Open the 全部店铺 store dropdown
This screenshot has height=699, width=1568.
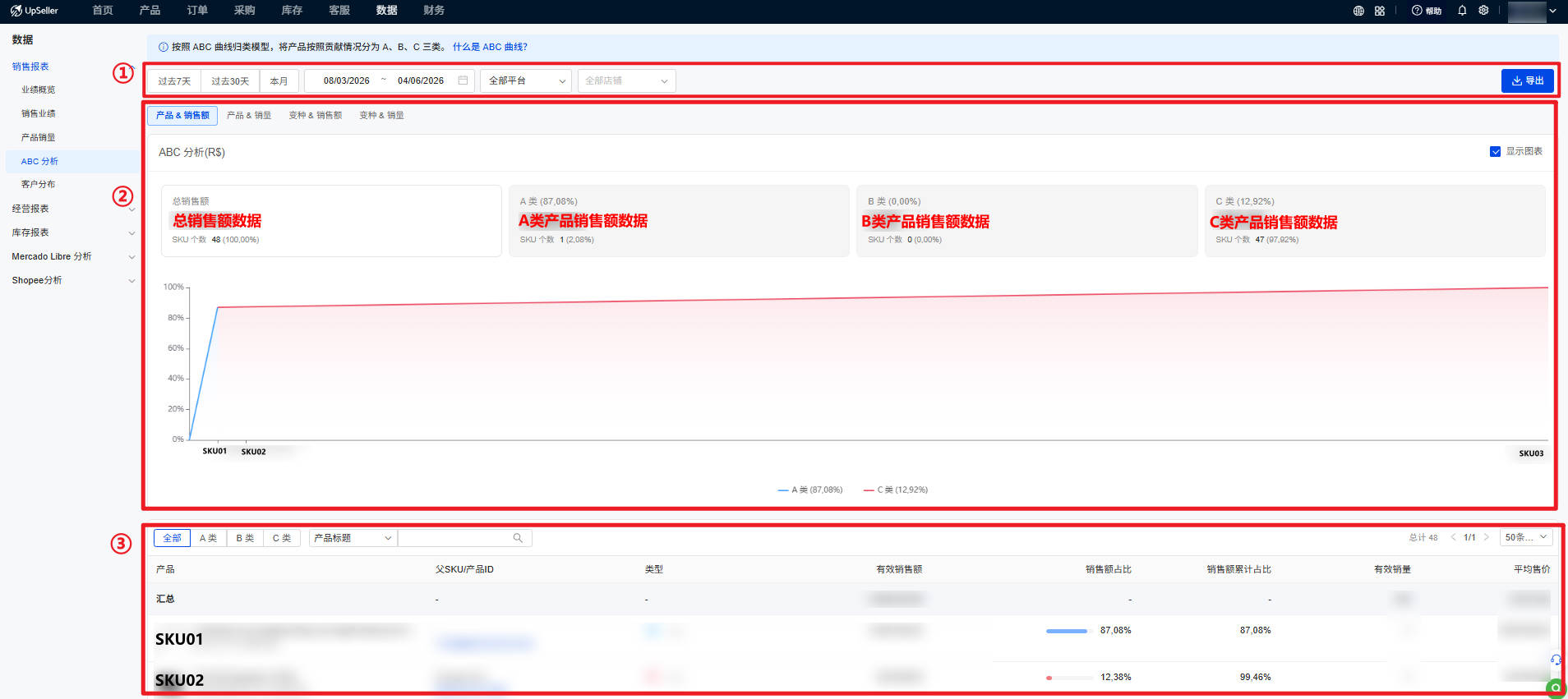pyautogui.click(x=626, y=80)
